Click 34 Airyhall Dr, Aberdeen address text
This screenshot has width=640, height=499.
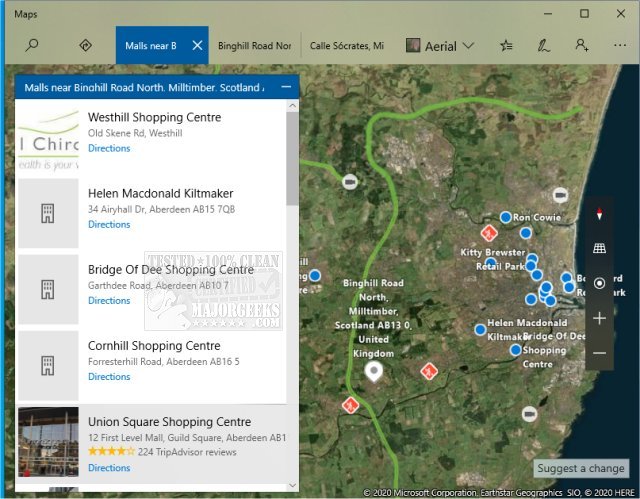[161, 209]
